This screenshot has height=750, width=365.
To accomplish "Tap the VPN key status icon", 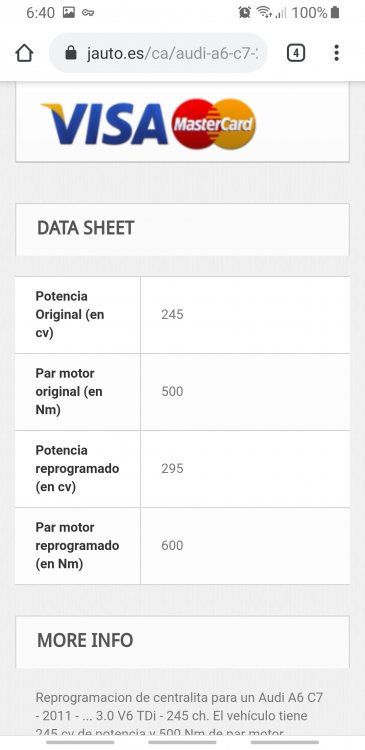I will 88,13.
